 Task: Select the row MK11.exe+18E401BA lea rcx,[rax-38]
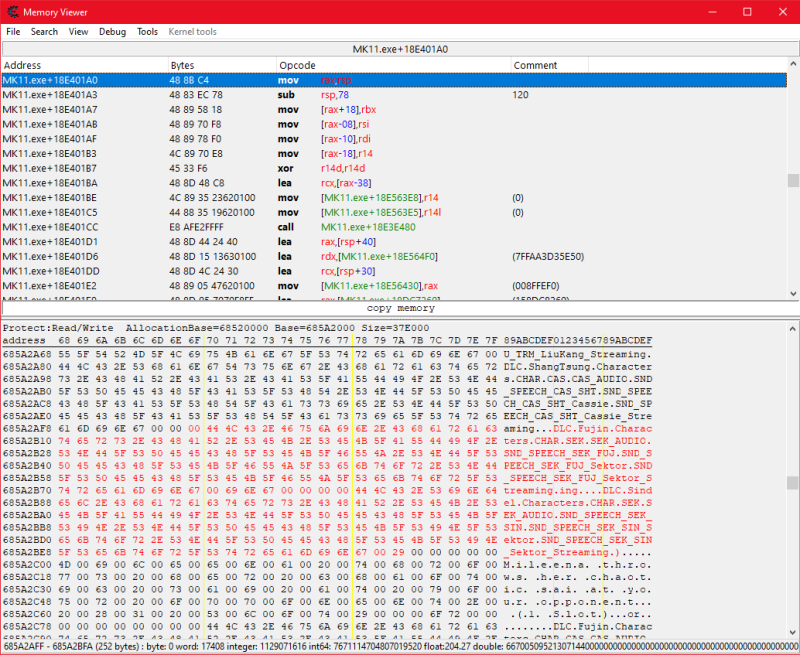pos(394,183)
